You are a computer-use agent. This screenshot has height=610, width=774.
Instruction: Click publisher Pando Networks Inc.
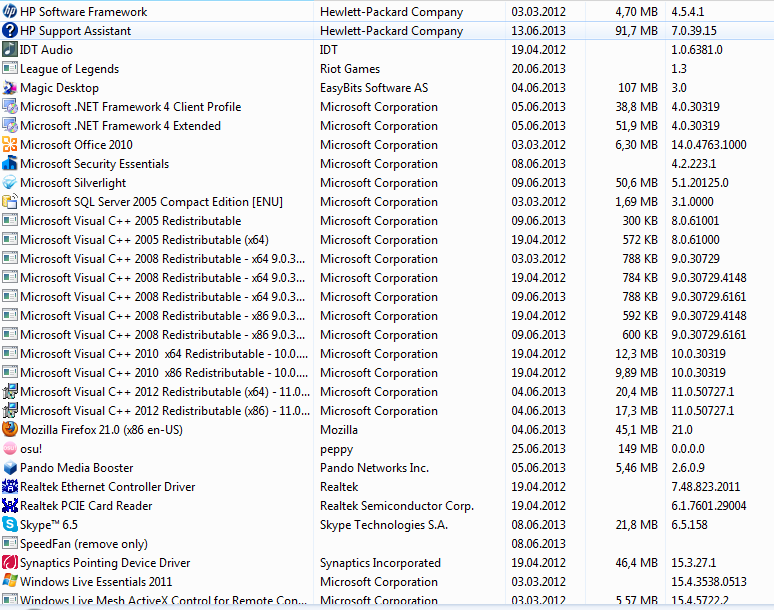click(374, 468)
